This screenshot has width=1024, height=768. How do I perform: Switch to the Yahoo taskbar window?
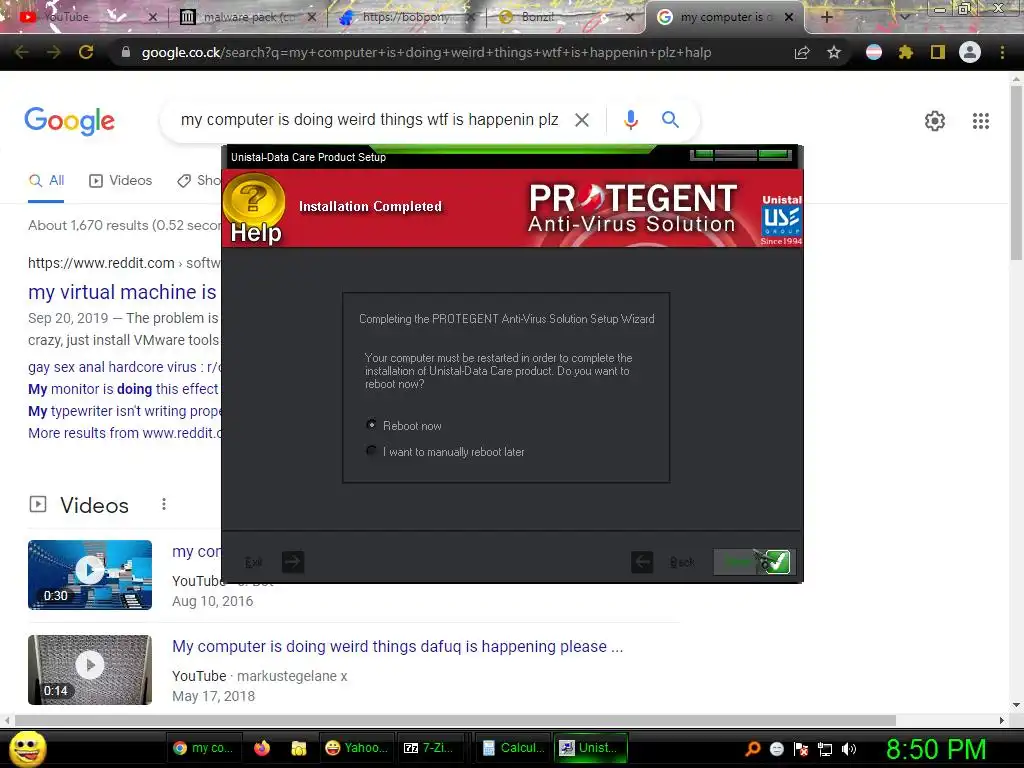click(x=356, y=748)
